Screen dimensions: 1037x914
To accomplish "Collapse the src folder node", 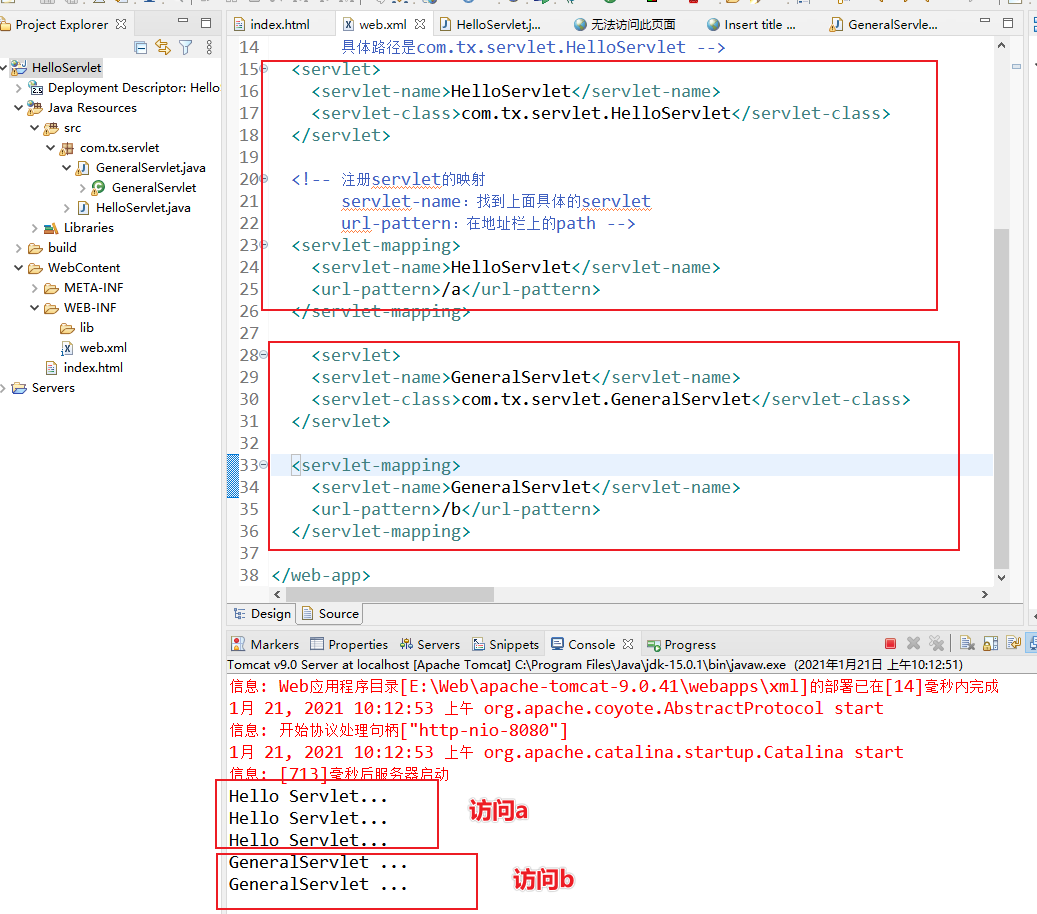I will [34, 128].
